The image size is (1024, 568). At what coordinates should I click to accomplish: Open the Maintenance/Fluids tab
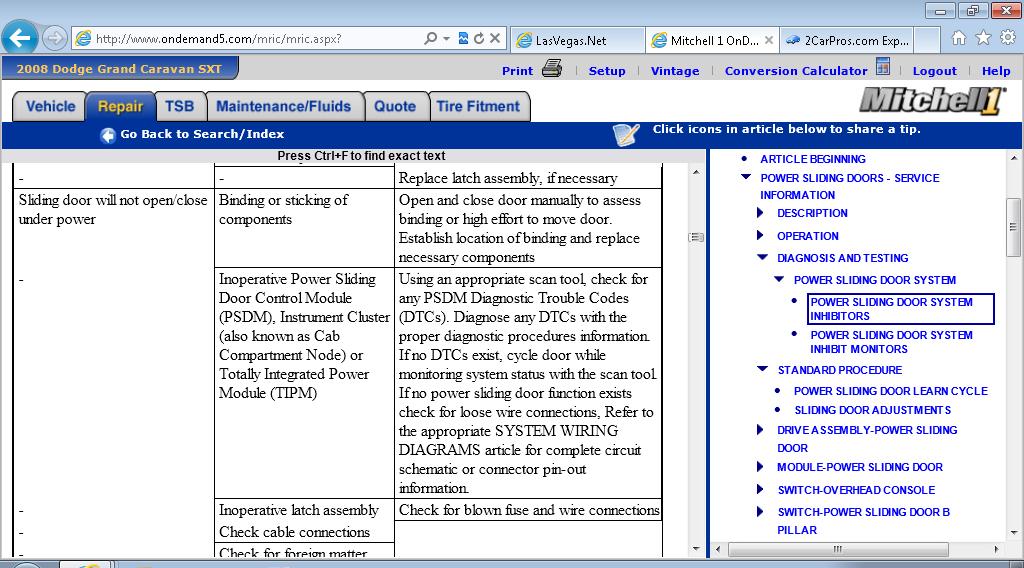283,106
